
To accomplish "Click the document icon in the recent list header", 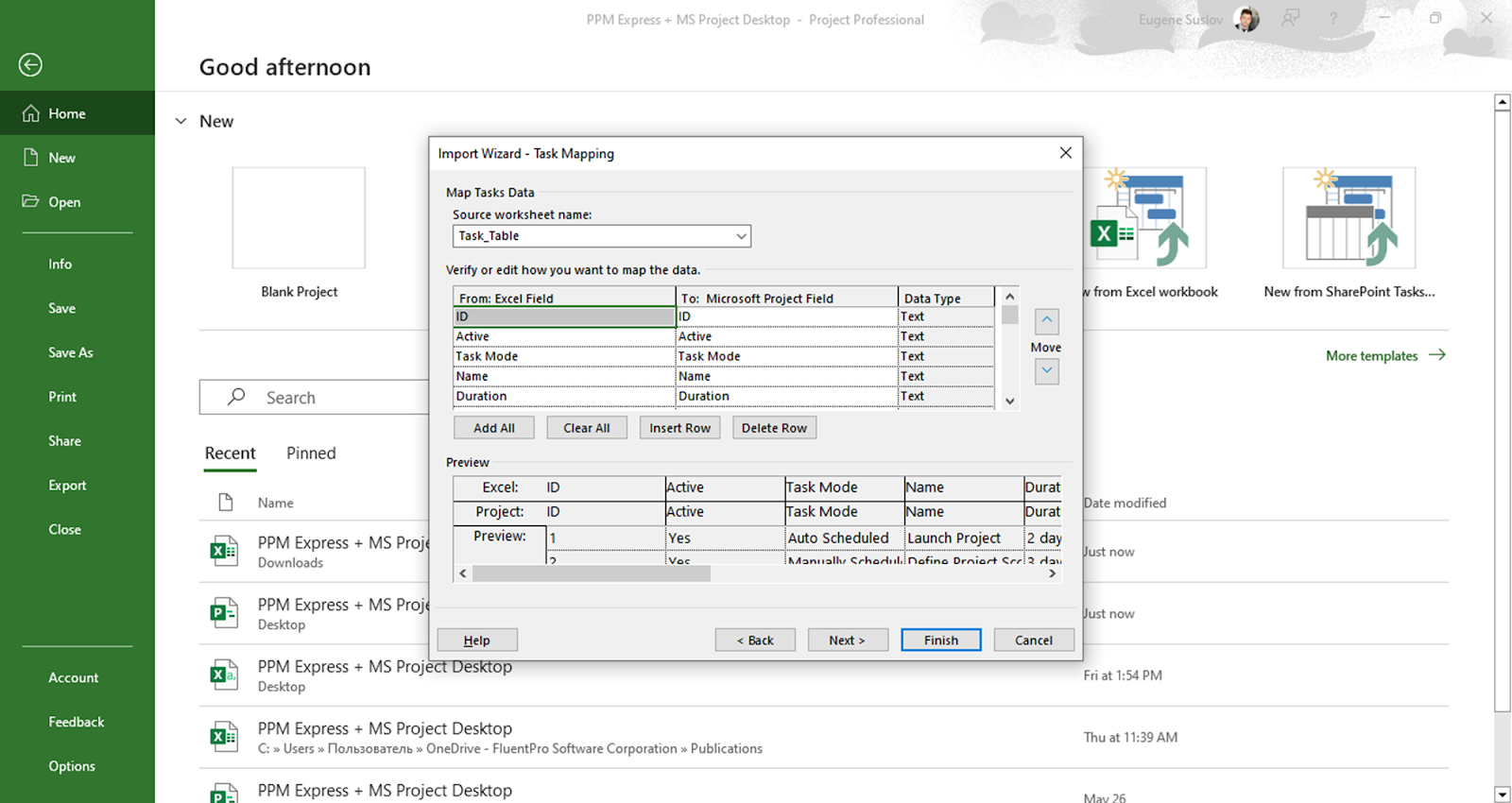I will click(x=225, y=503).
